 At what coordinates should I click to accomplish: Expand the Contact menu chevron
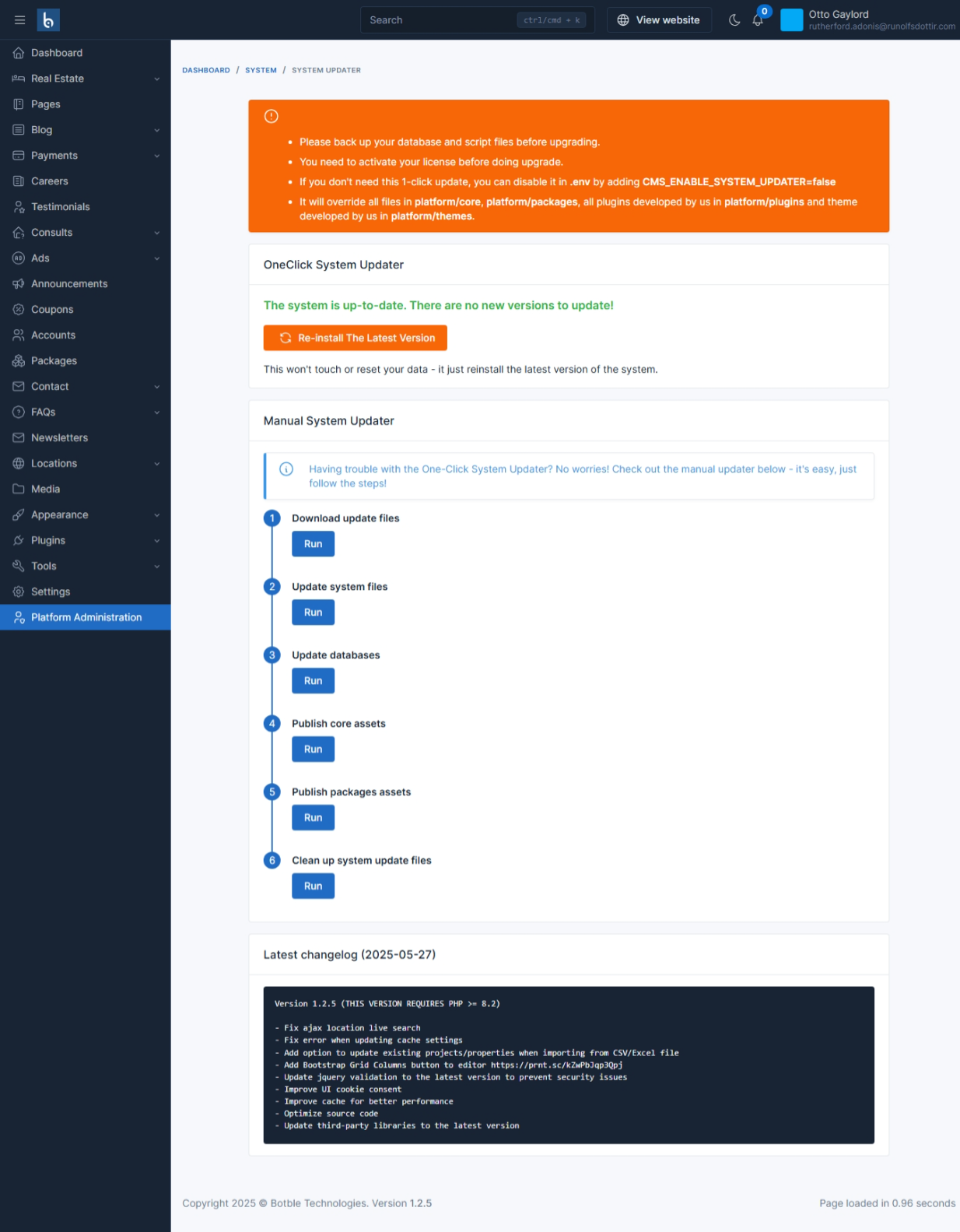coord(157,387)
